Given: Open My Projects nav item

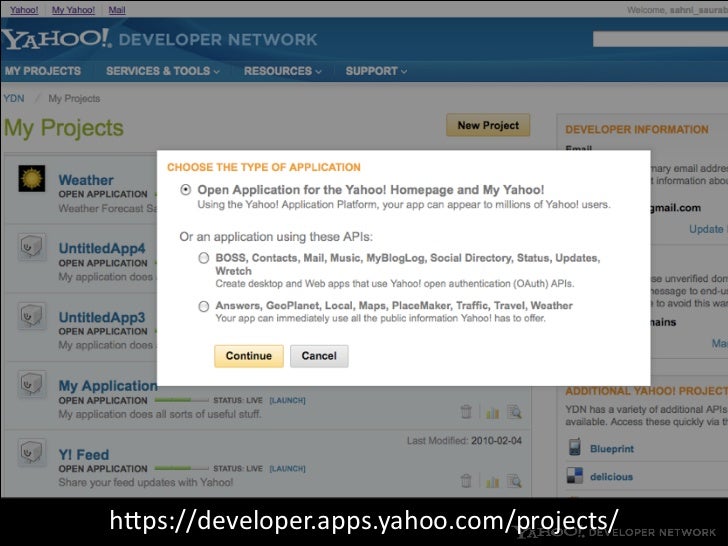Looking at the screenshot, I should tap(43, 71).
